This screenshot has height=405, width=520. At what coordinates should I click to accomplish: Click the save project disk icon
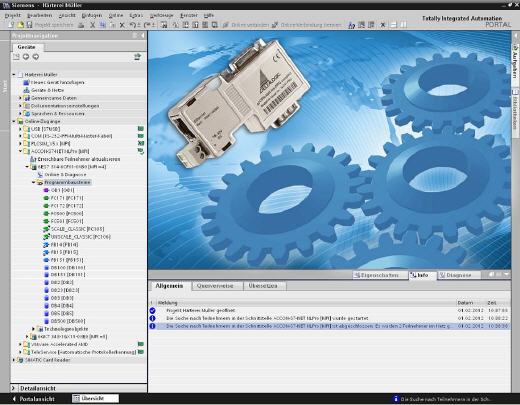29,25
